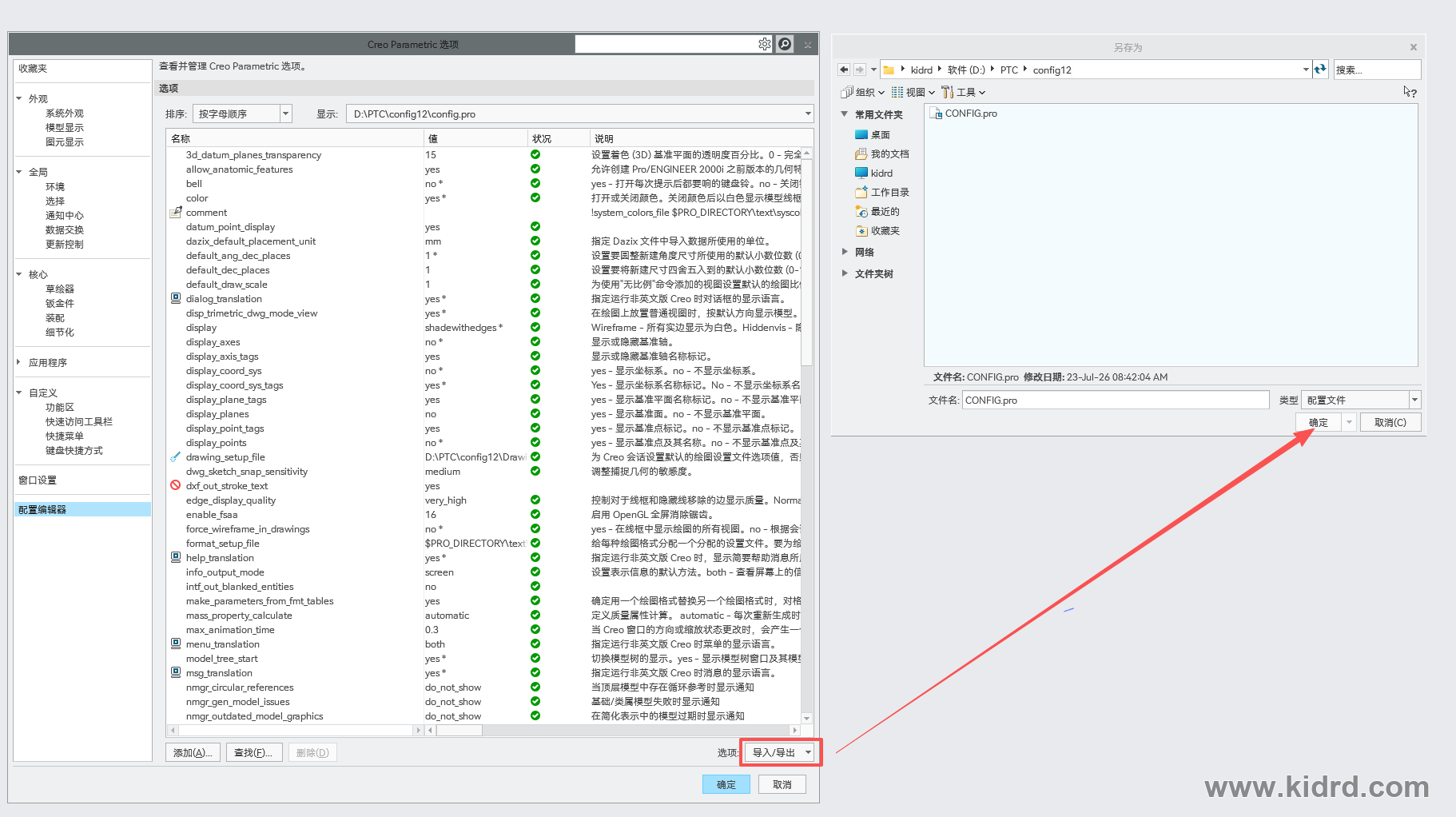Image resolution: width=1456 pixels, height=817 pixels.
Task: Open 桌面 desktop location icon
Action: point(861,135)
